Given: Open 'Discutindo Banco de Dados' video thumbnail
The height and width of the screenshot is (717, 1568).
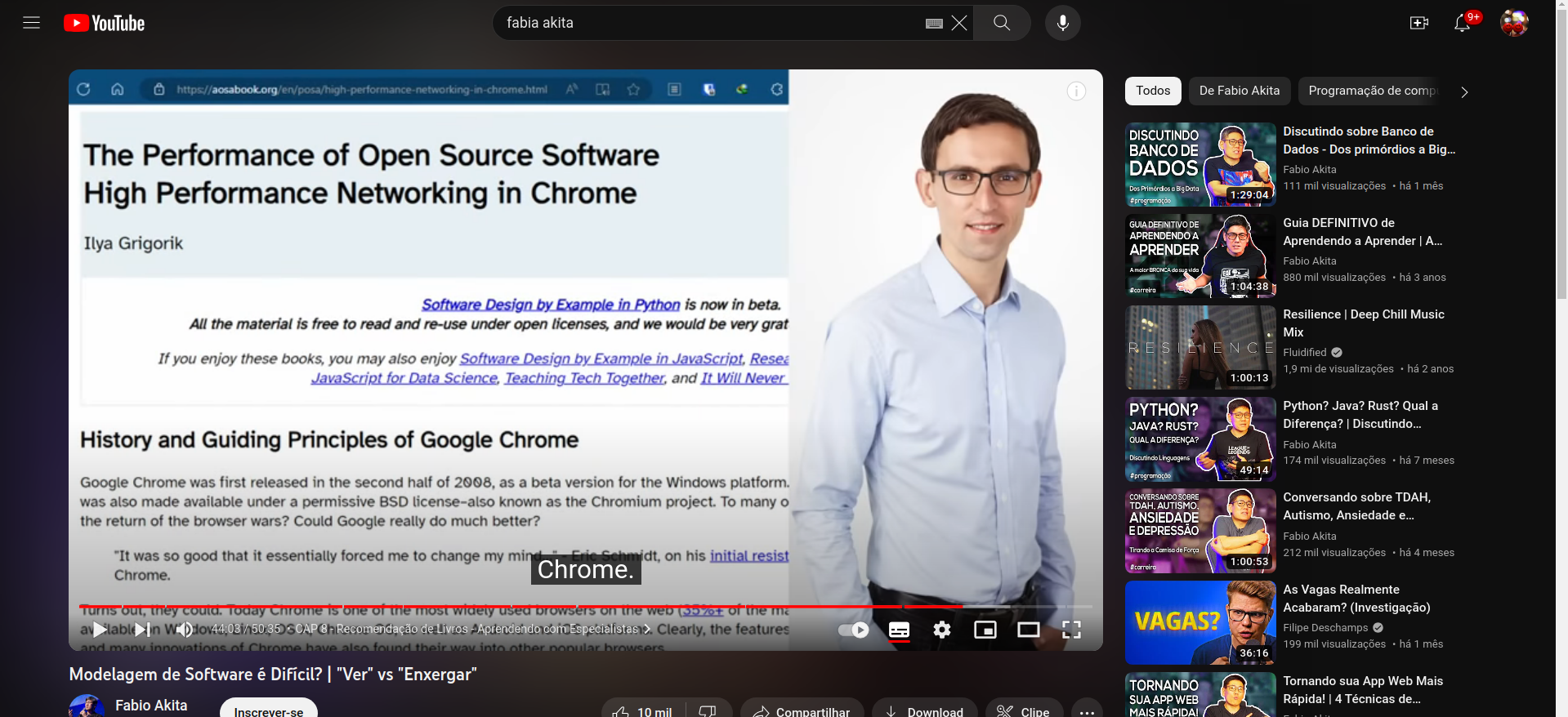Looking at the screenshot, I should pyautogui.click(x=1199, y=164).
